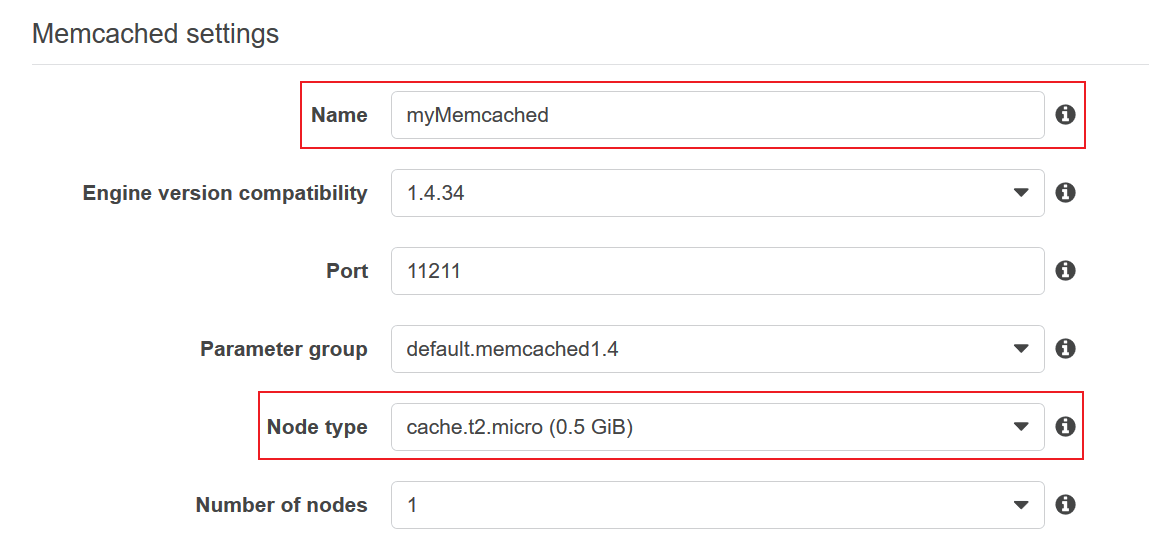Click the "Node type" label

(317, 427)
